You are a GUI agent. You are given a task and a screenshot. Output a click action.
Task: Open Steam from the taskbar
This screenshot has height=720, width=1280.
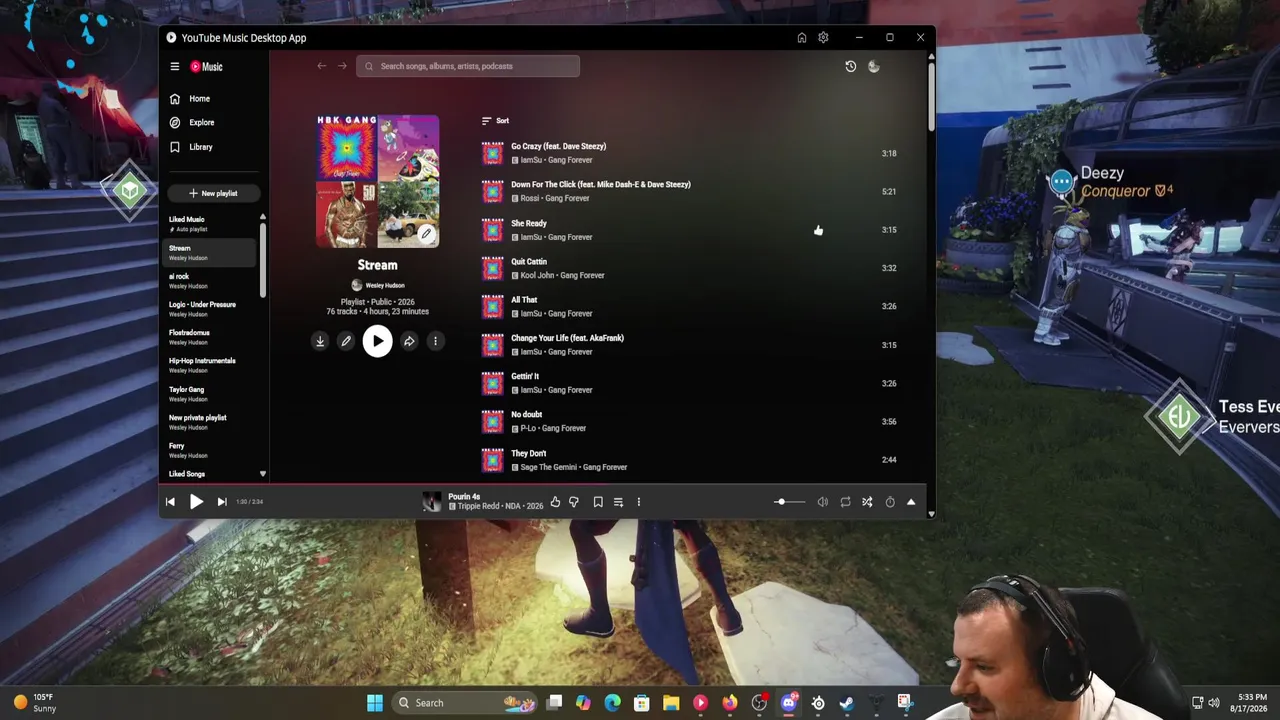[x=847, y=703]
